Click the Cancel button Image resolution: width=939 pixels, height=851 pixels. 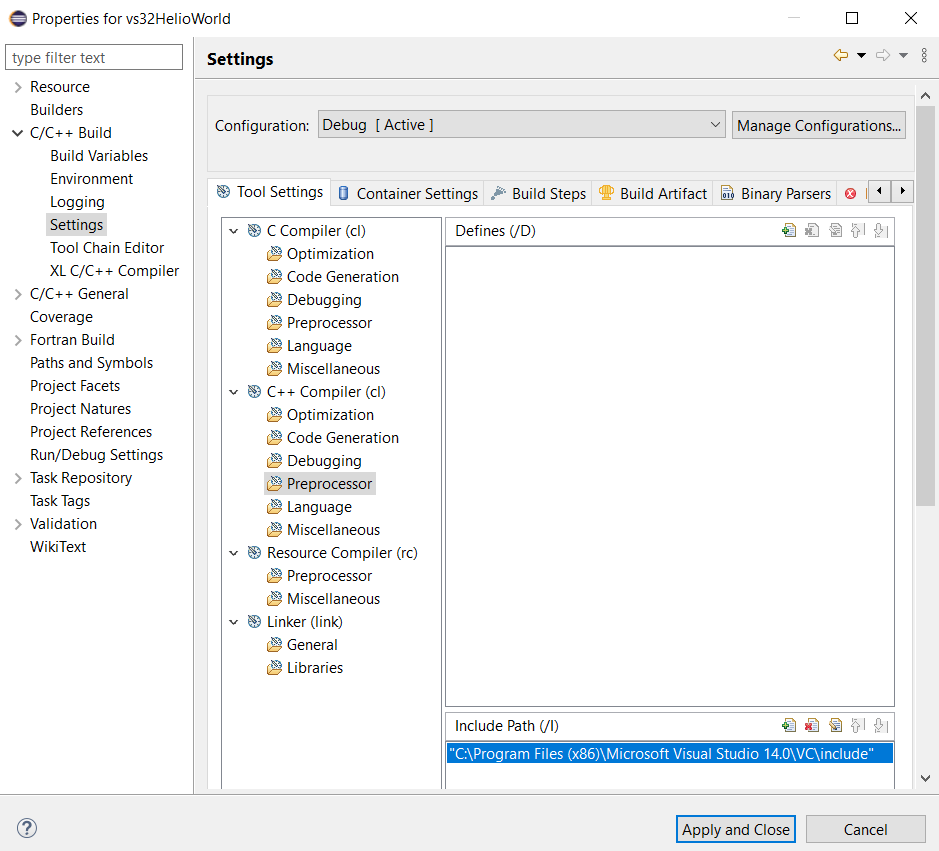(865, 829)
